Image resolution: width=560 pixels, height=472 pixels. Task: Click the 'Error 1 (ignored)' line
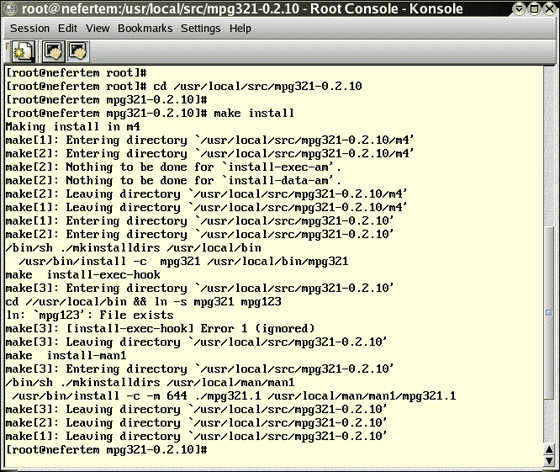(x=160, y=328)
